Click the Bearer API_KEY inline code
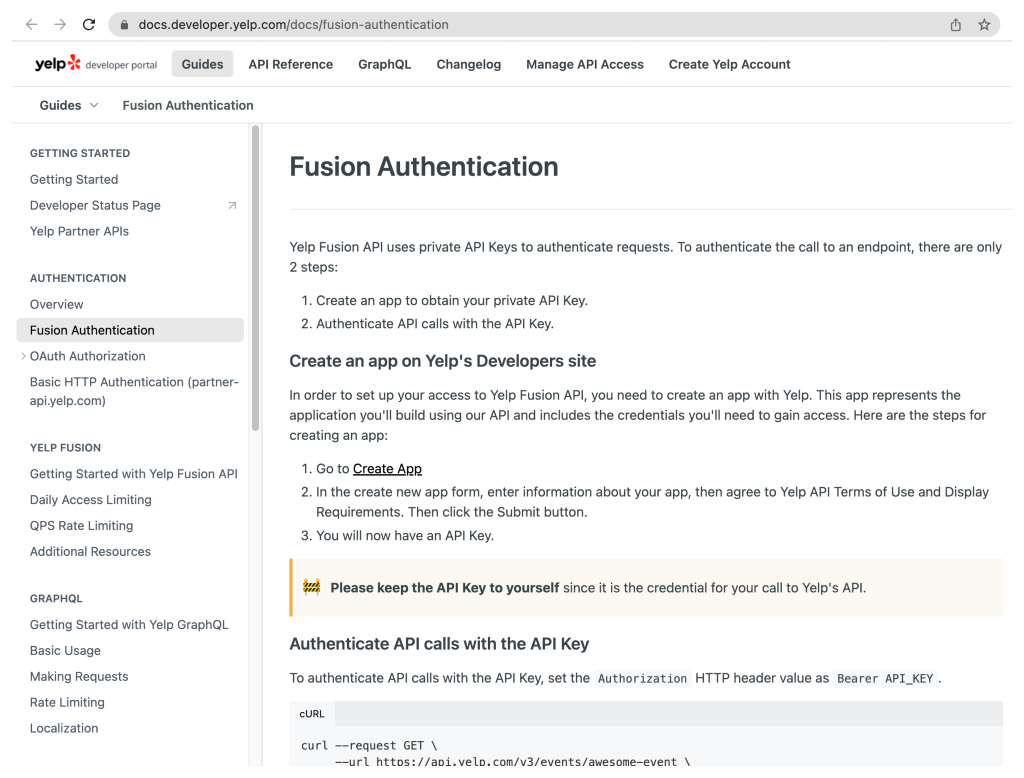Screen dimensions: 1024x778 coord(885,679)
